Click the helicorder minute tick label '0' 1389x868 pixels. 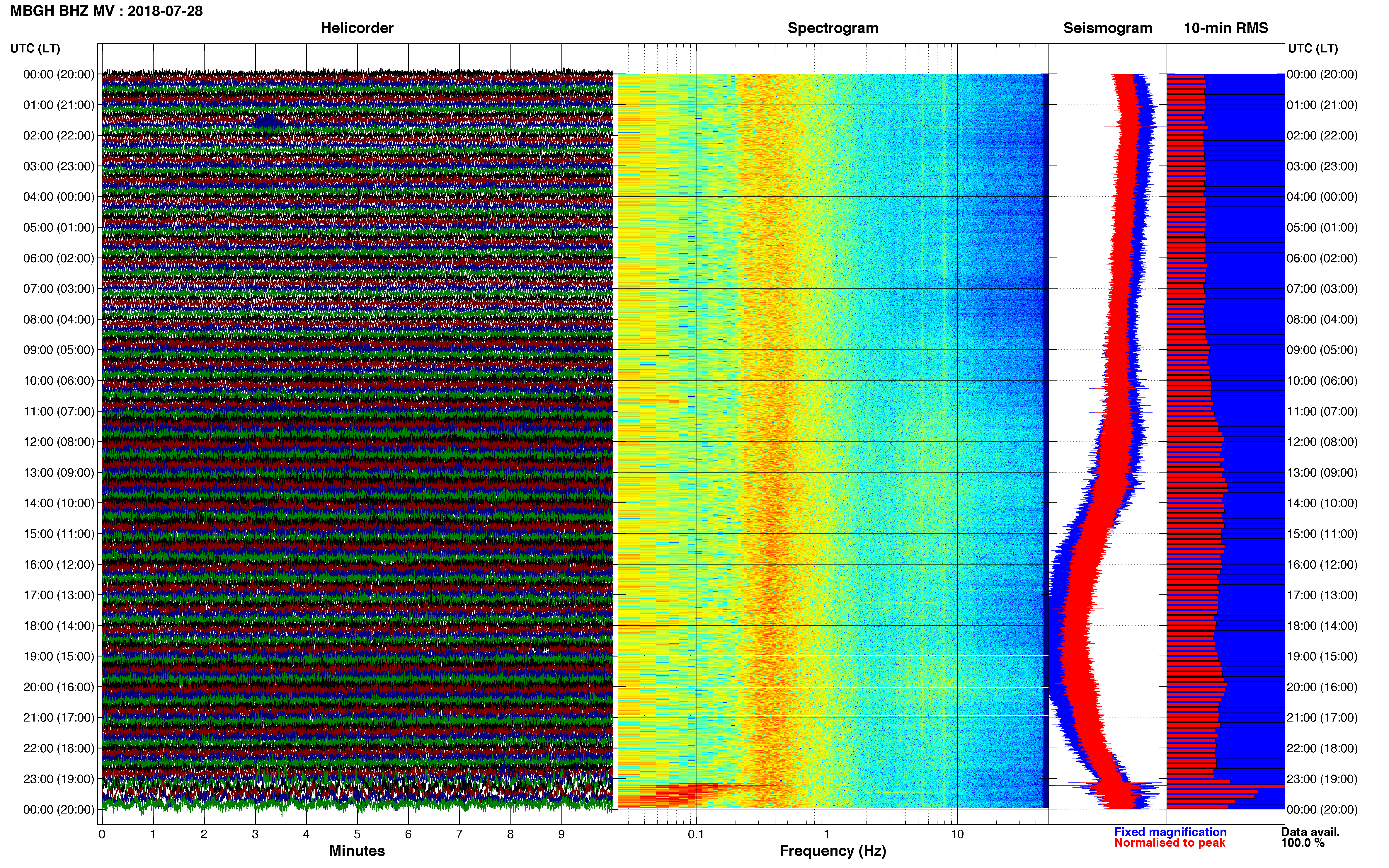(102, 834)
